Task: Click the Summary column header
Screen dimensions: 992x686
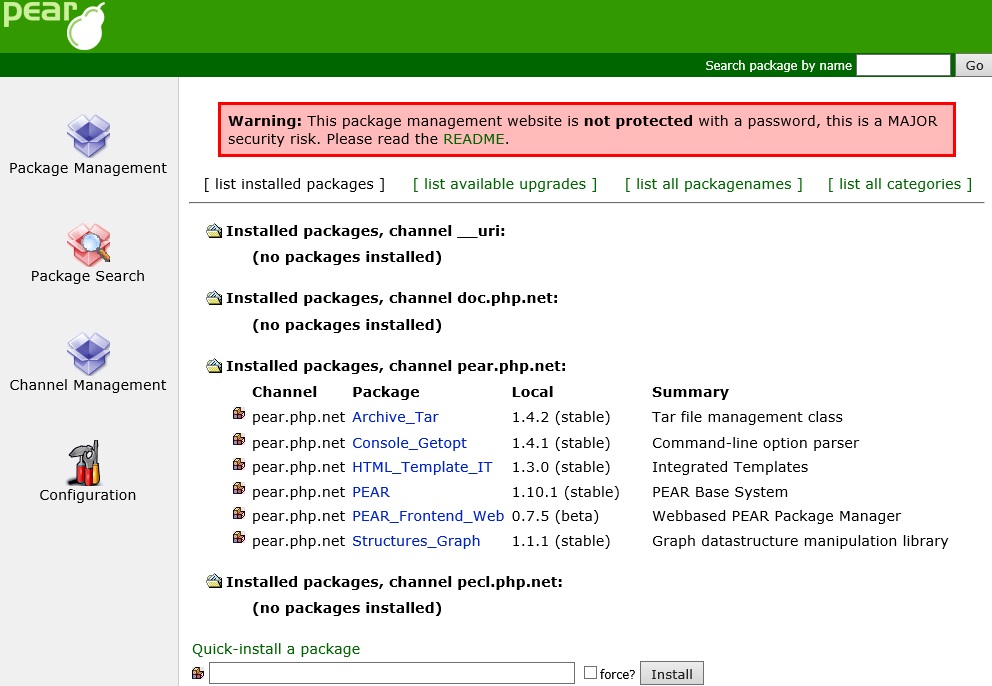Action: point(690,392)
